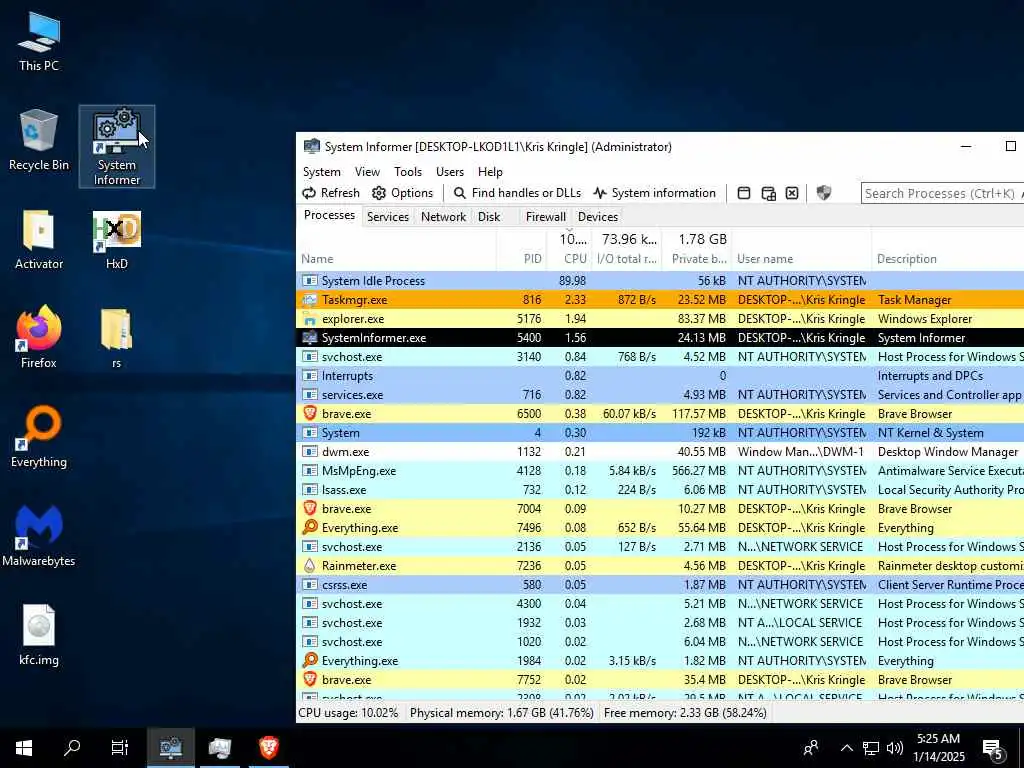Select the Activator folder on desktop

[x=39, y=240]
